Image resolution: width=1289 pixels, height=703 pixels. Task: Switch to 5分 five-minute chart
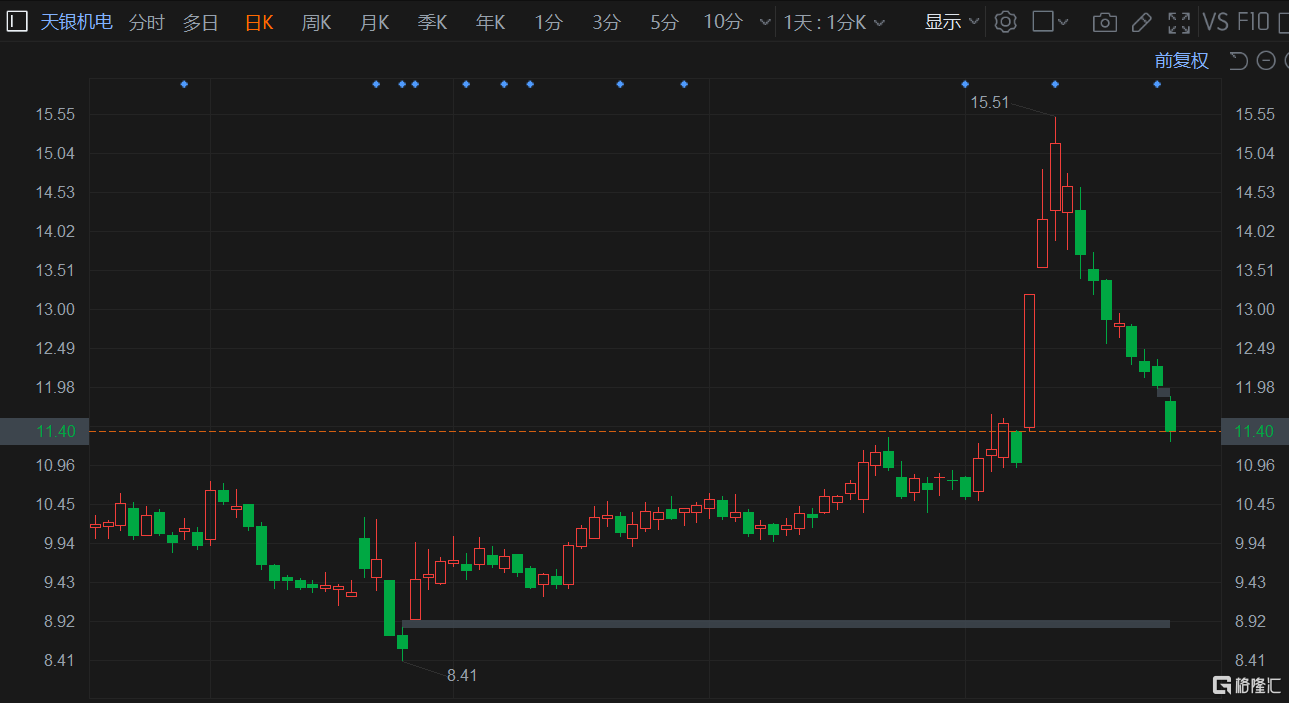664,22
